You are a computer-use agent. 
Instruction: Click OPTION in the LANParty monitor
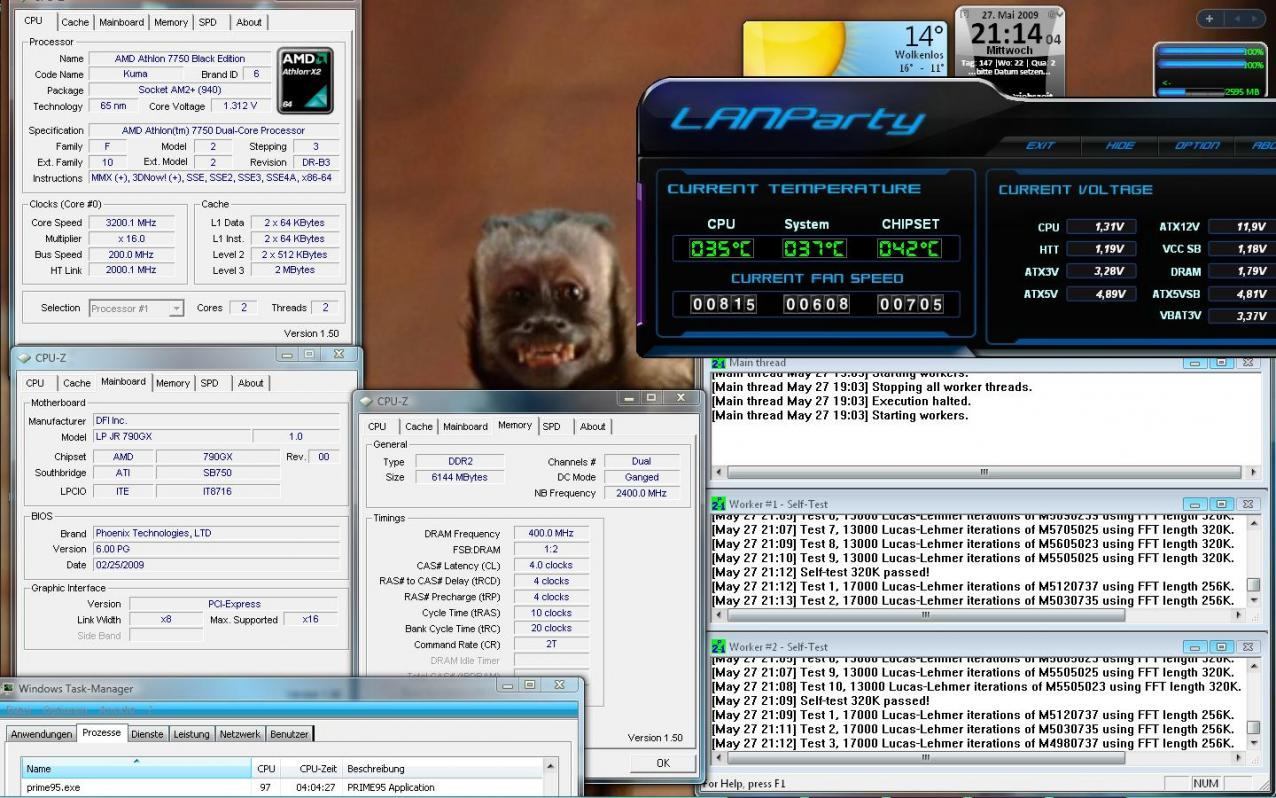tap(1197, 145)
